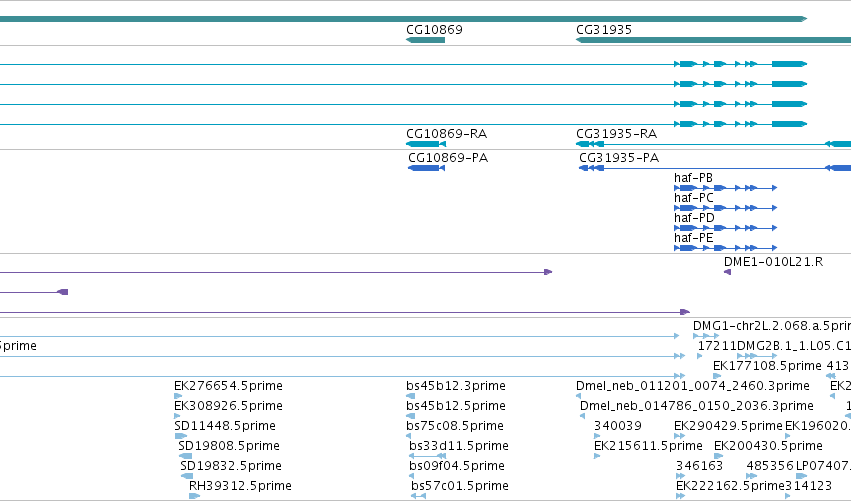Viewport: 851px width, 501px height.
Task: Click the 340039 arrow glyph
Action: [x=597, y=436]
